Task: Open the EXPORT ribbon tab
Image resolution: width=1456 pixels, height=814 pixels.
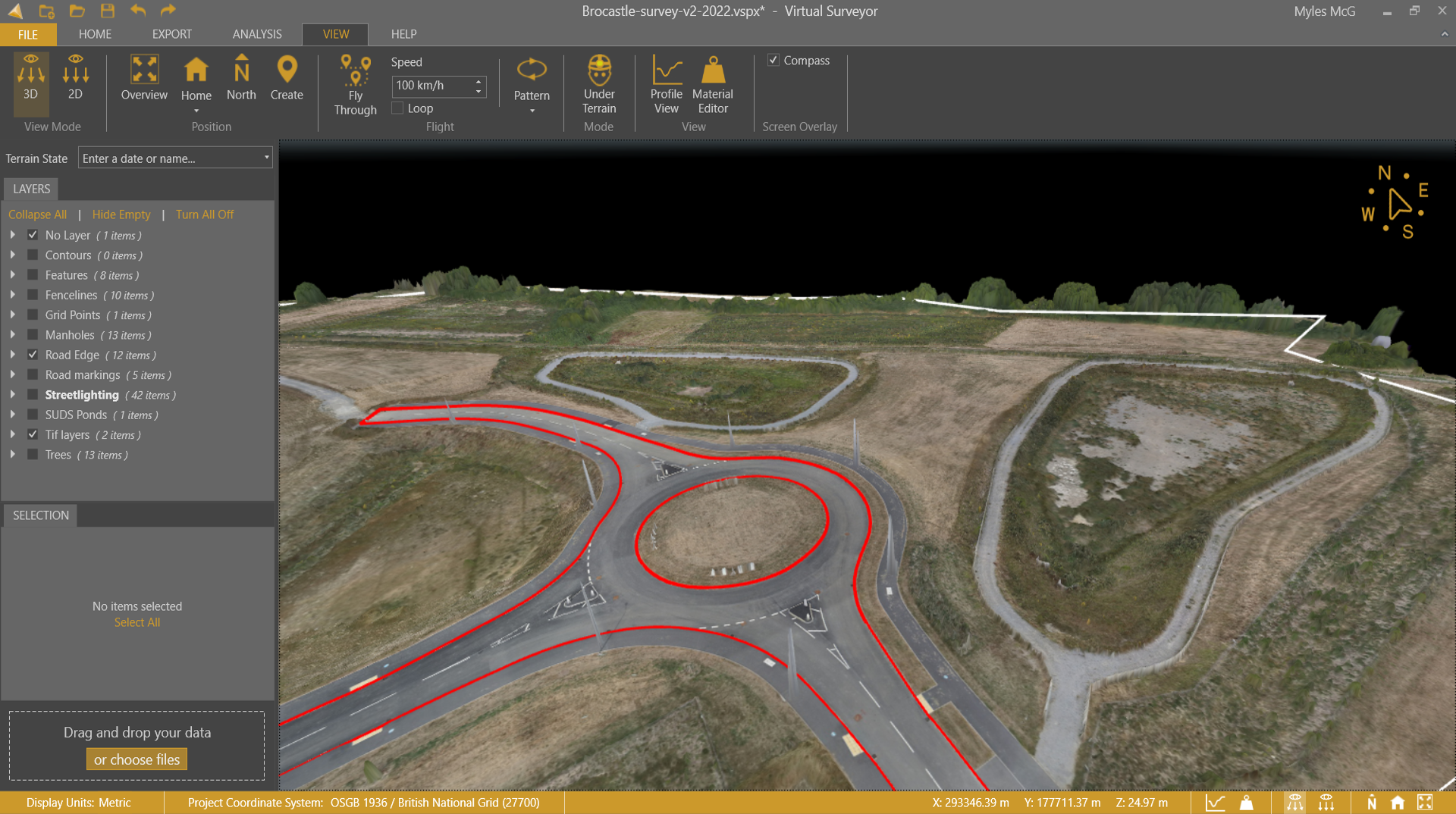Action: point(171,34)
